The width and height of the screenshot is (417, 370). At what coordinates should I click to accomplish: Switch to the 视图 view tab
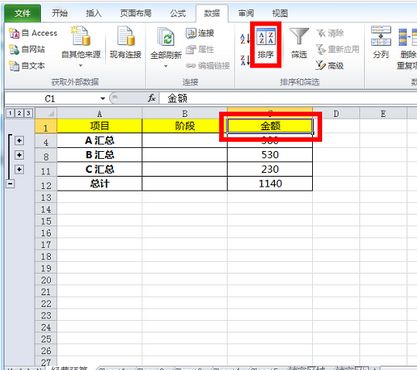tap(280, 13)
